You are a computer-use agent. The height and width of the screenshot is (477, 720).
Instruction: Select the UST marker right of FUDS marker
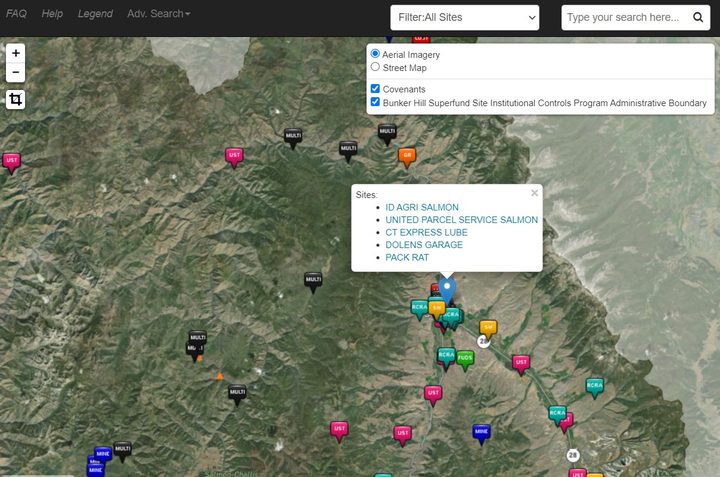pyautogui.click(x=521, y=365)
